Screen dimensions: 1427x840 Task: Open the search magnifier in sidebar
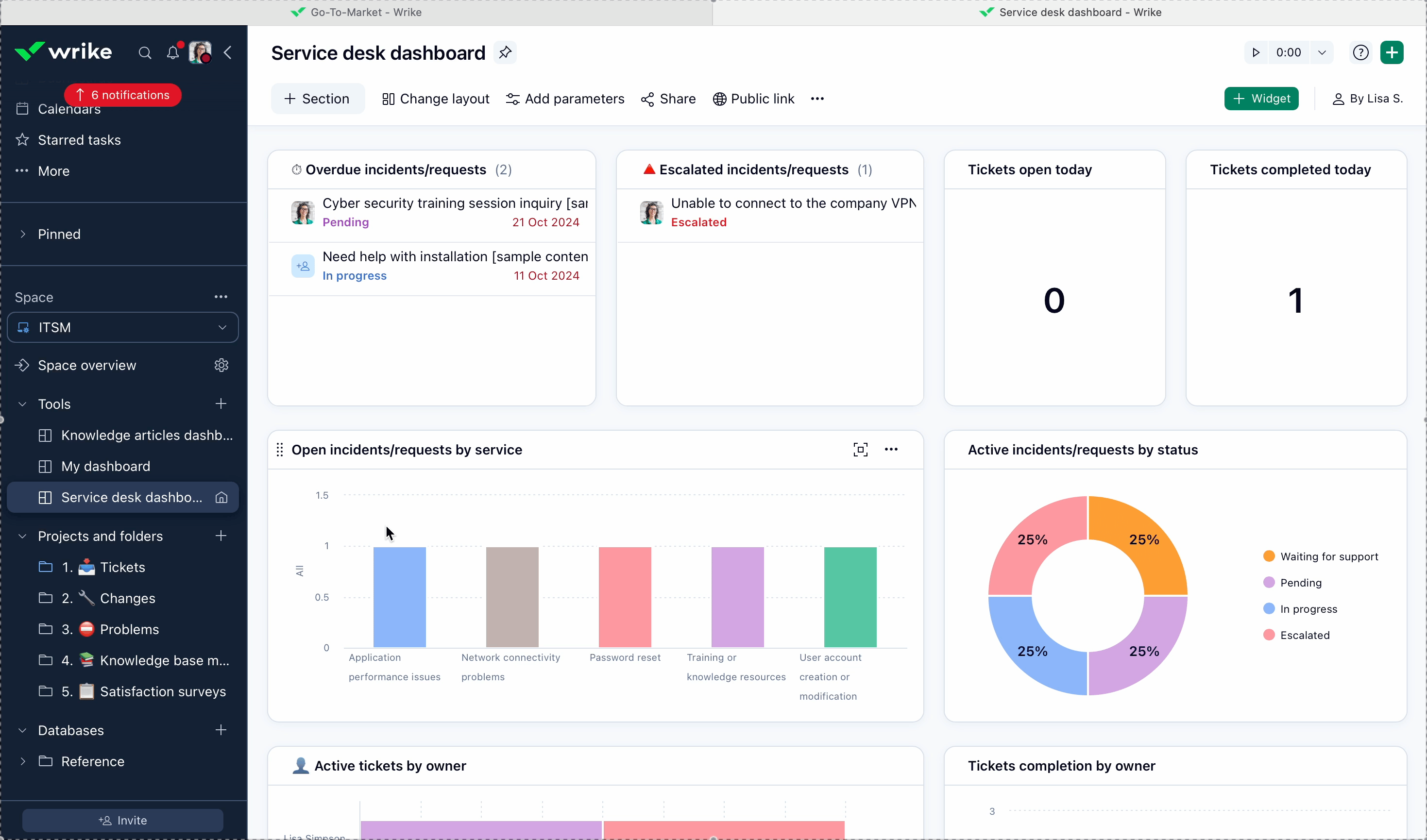pos(145,53)
